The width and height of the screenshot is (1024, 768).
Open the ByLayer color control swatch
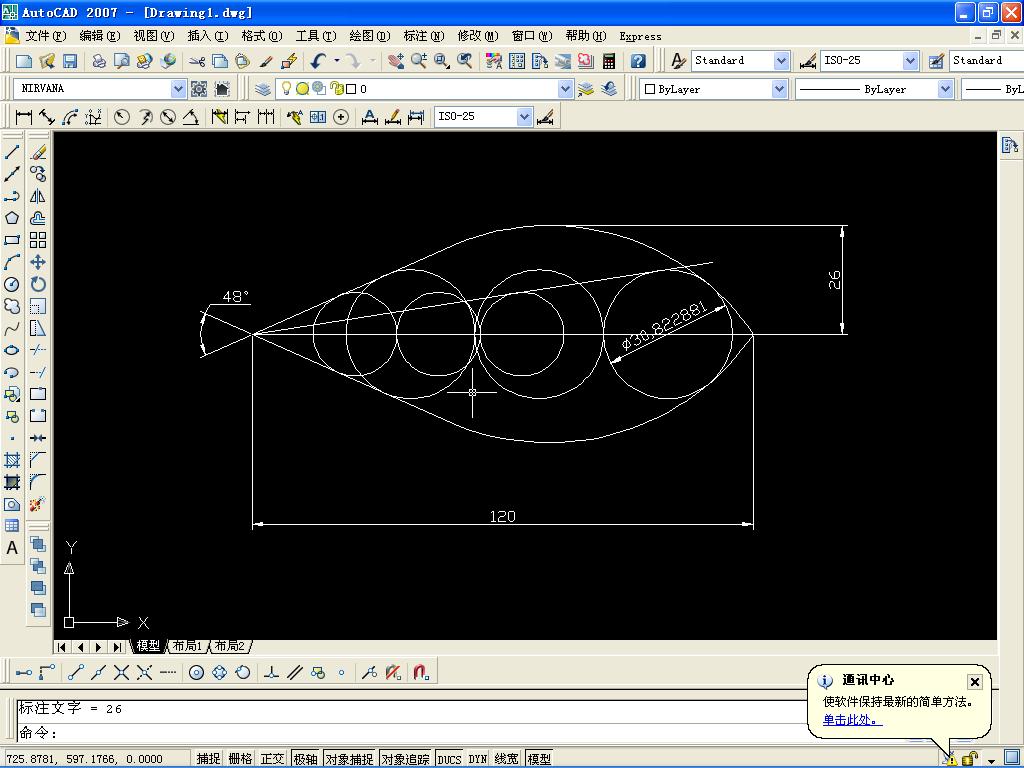(713, 89)
